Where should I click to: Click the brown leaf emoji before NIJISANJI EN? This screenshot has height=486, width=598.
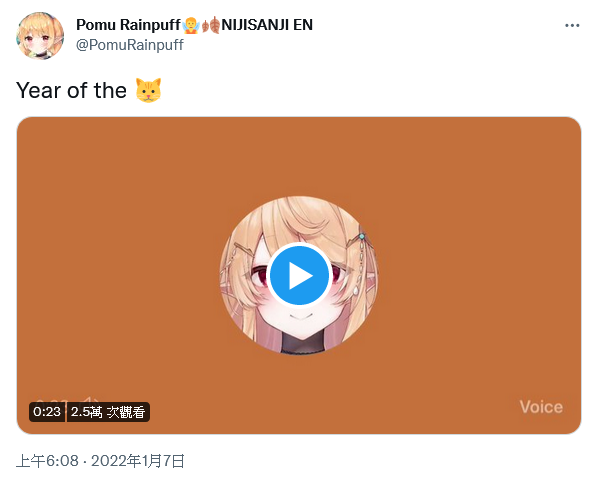tap(211, 25)
